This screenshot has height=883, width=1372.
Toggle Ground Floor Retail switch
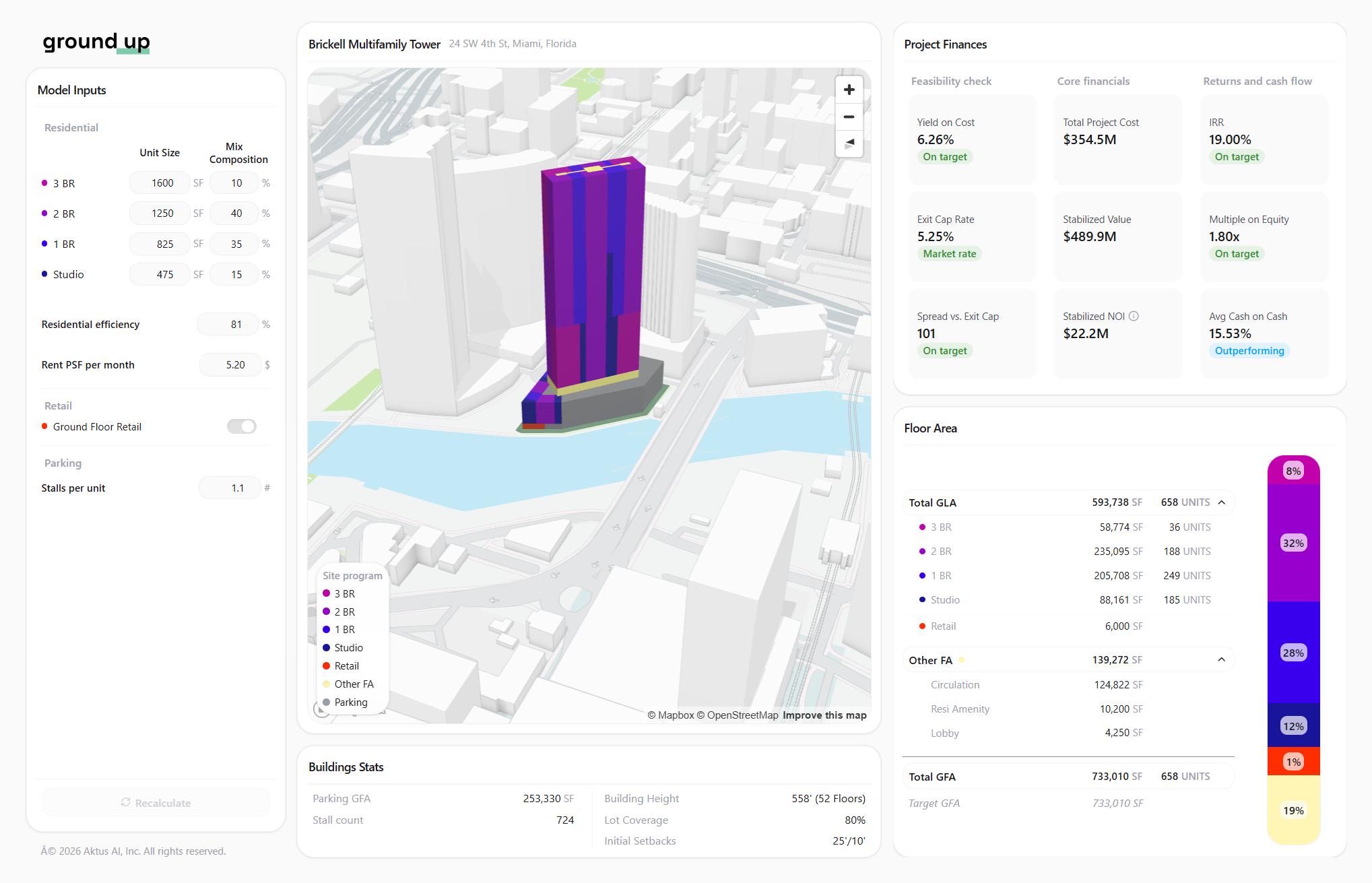(242, 426)
